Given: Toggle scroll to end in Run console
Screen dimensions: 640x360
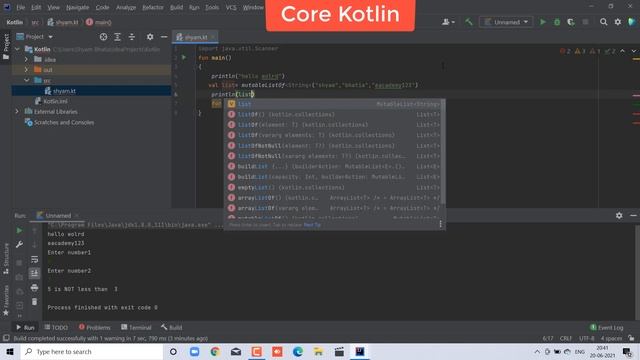Looking at the screenshot, I should click(34, 273).
